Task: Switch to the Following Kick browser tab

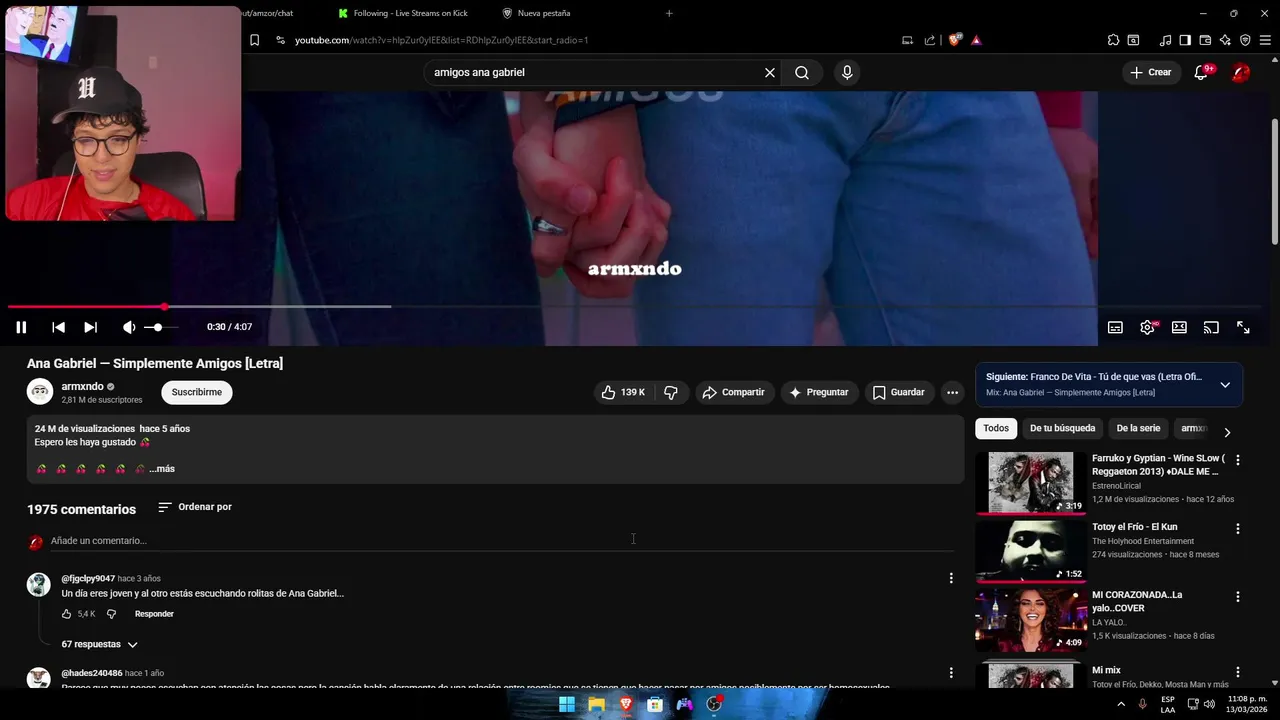Action: click(x=404, y=13)
